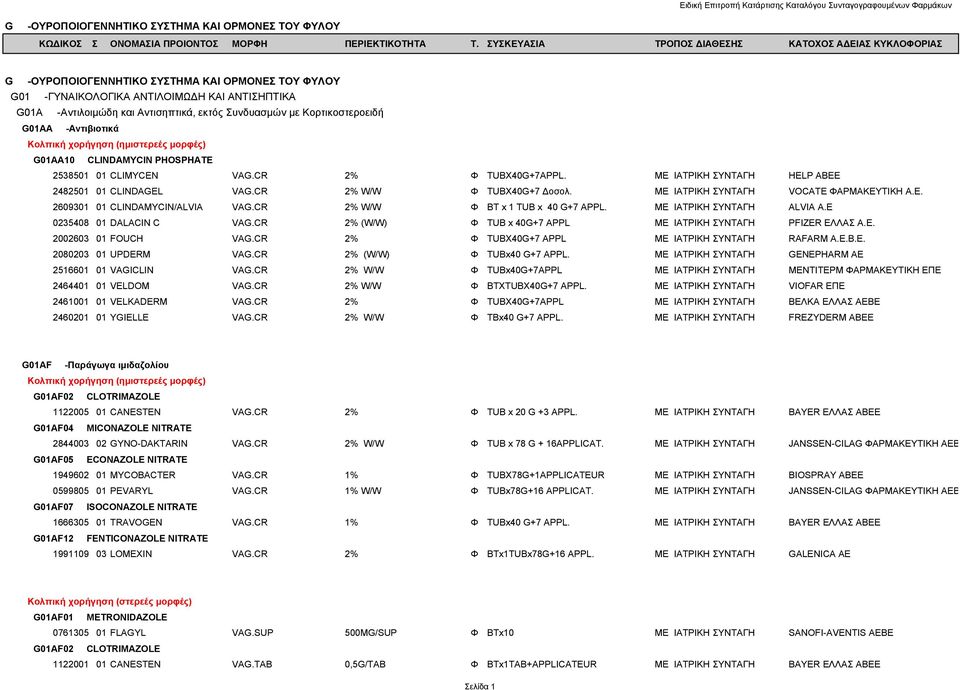960x690 pixels.
Task: Click the BTx1TAB+APPLICATEUR packaging
Action: click(x=541, y=664)
